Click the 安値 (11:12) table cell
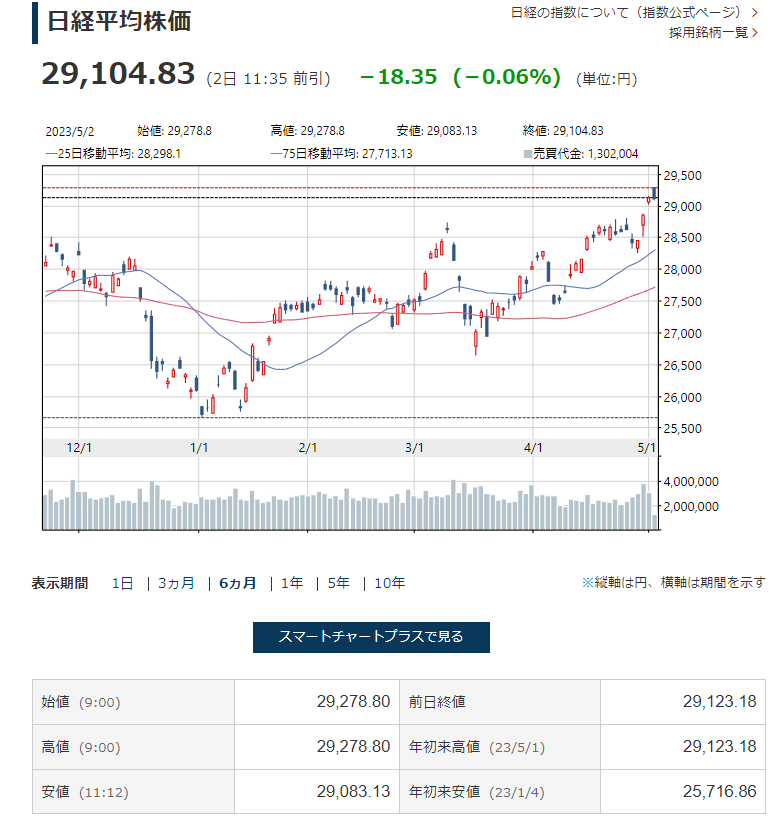Screen dimensions: 773x835 click(133, 791)
